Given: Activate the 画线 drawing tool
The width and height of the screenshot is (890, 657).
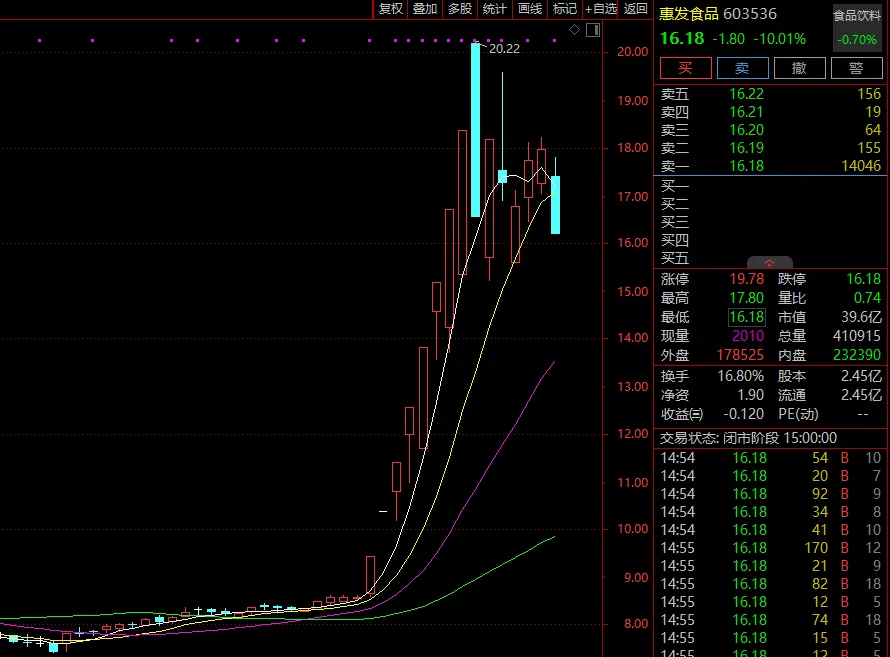Looking at the screenshot, I should click(x=530, y=9).
